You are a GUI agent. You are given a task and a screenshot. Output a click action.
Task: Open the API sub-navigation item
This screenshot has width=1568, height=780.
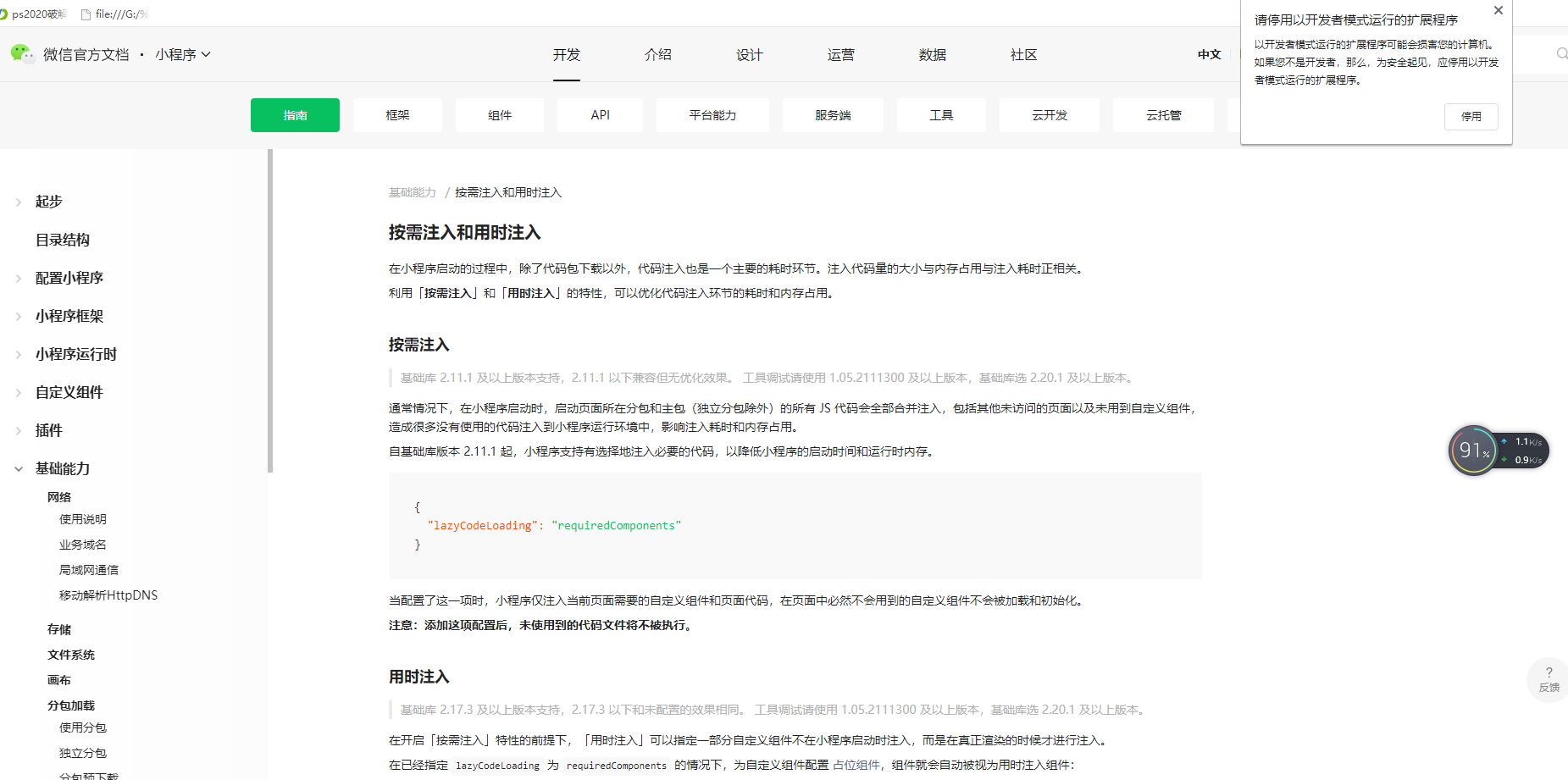point(600,115)
